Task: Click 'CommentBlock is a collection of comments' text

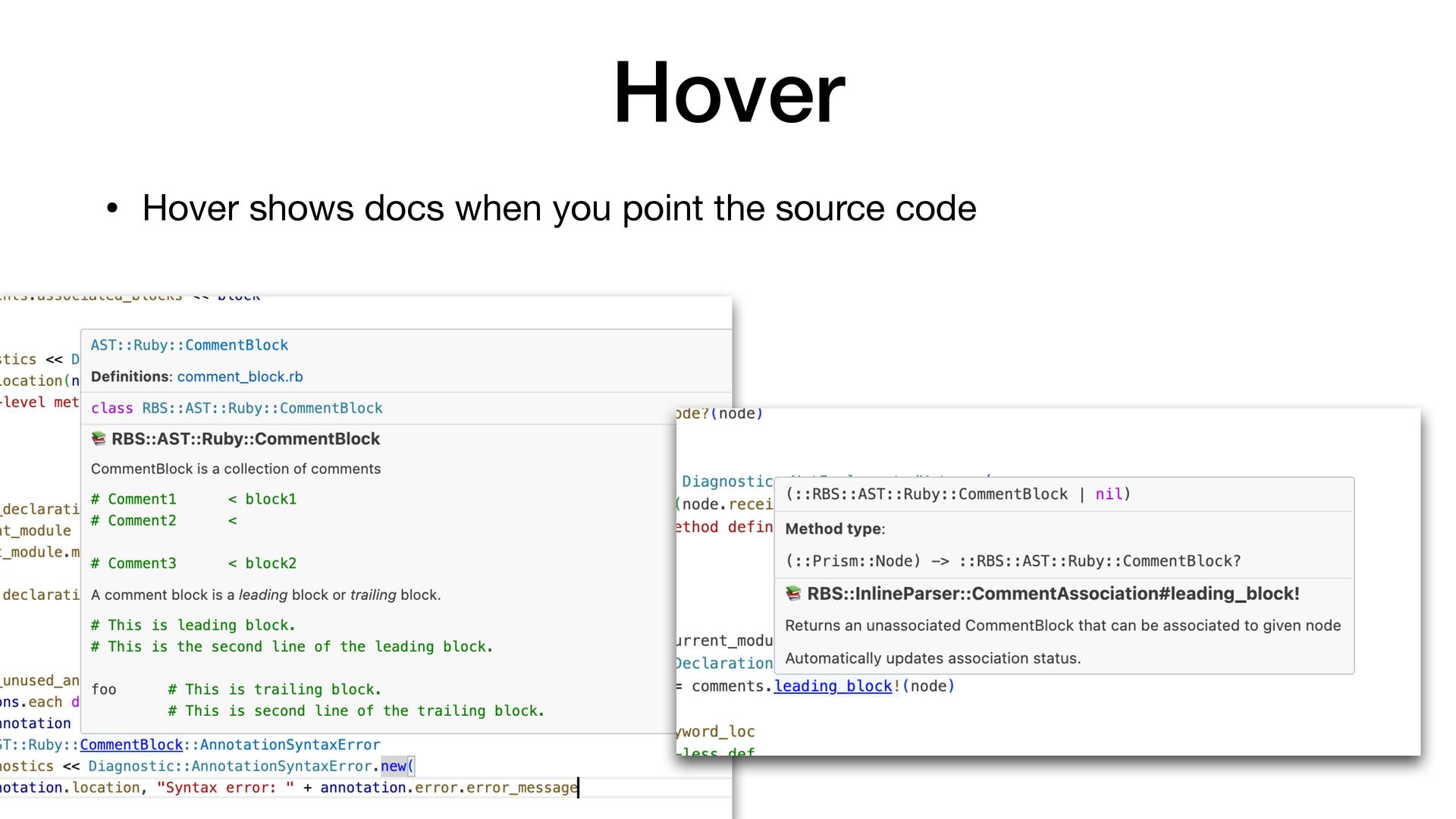Action: [x=236, y=469]
